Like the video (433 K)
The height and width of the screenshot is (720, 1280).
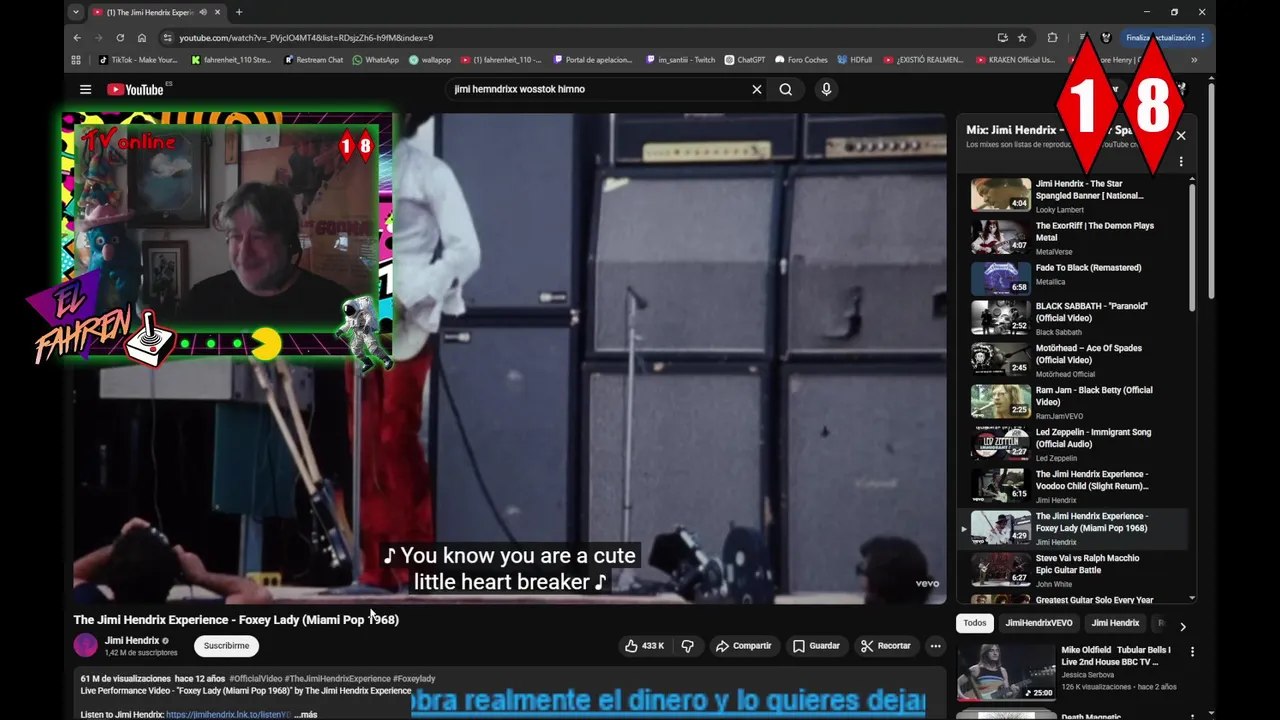click(644, 646)
